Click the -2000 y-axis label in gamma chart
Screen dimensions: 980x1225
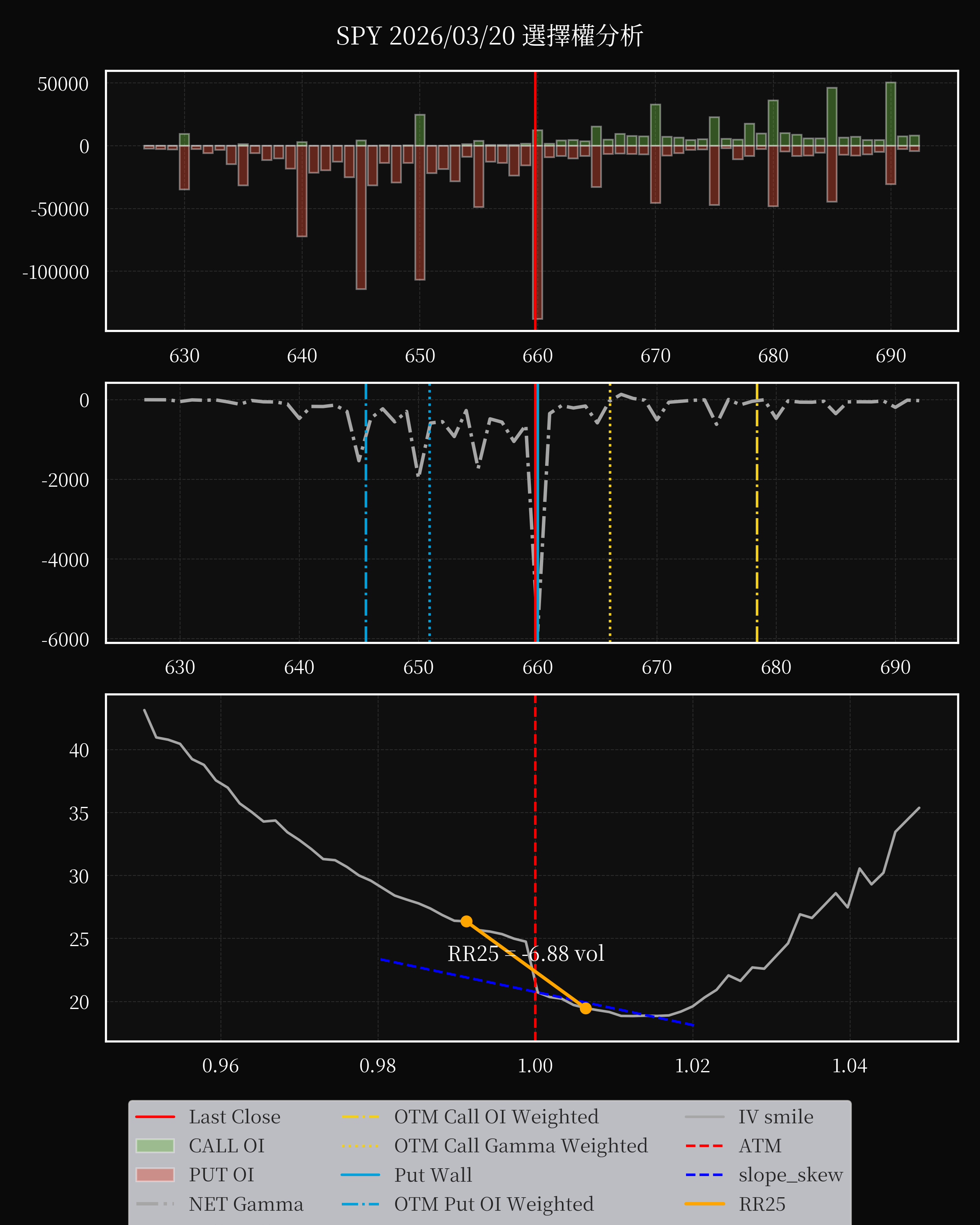(x=65, y=480)
